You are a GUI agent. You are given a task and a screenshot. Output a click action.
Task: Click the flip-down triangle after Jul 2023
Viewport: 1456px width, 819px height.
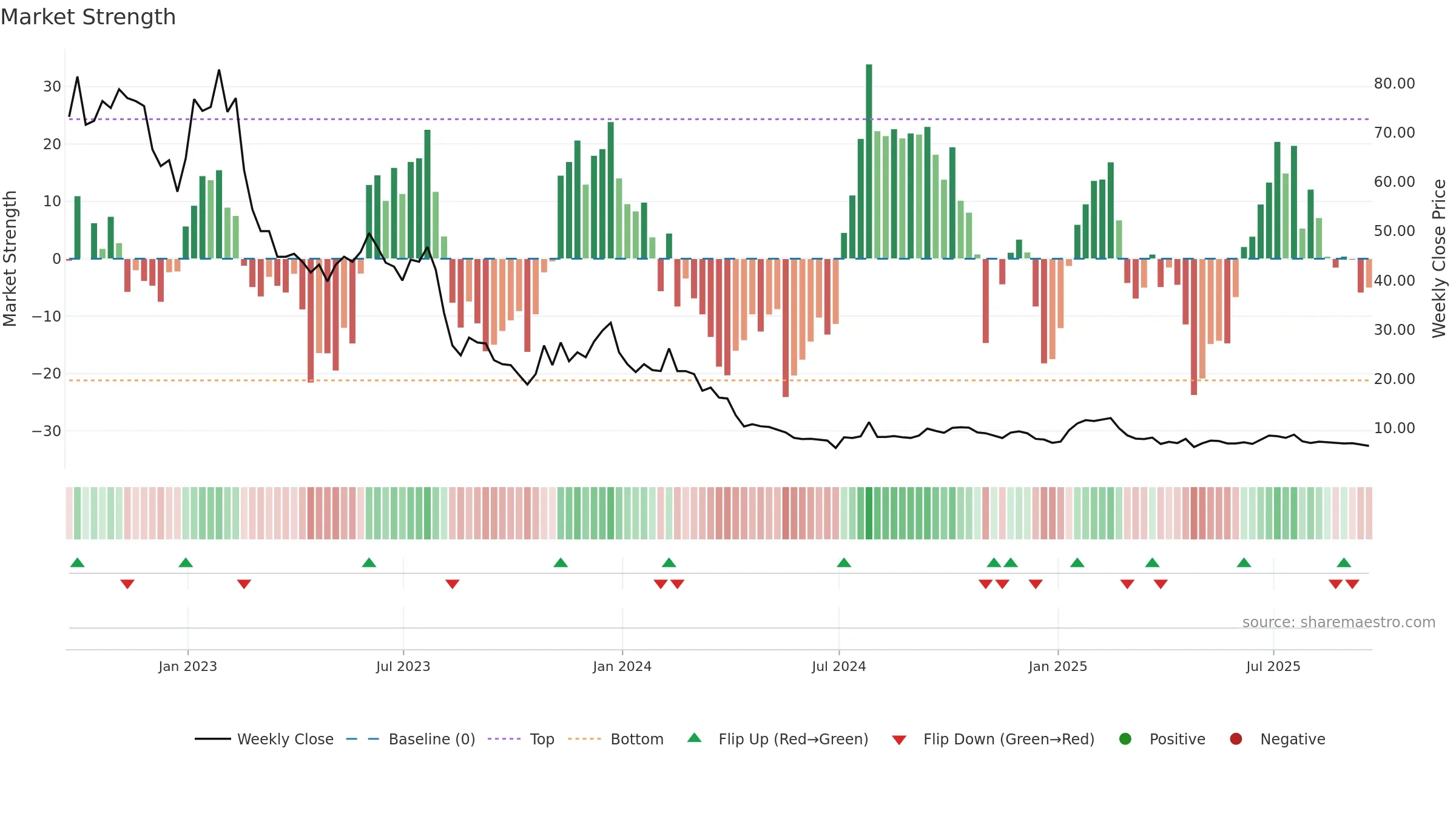[453, 584]
